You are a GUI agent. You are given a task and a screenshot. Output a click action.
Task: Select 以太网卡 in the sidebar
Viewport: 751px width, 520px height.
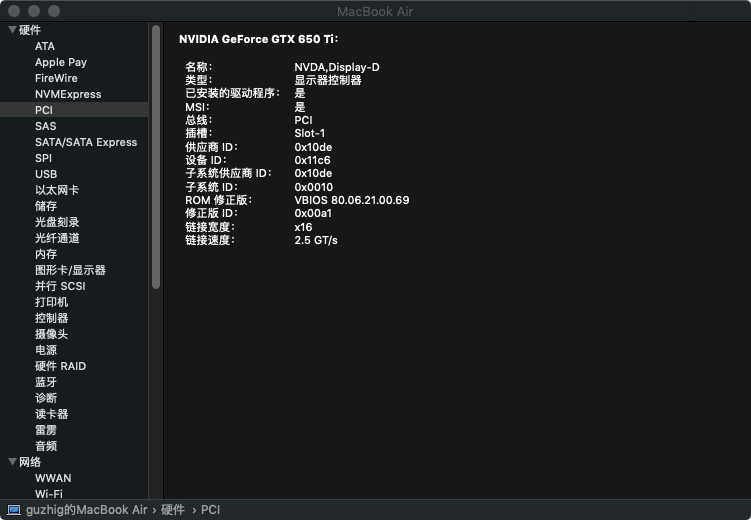coord(57,190)
